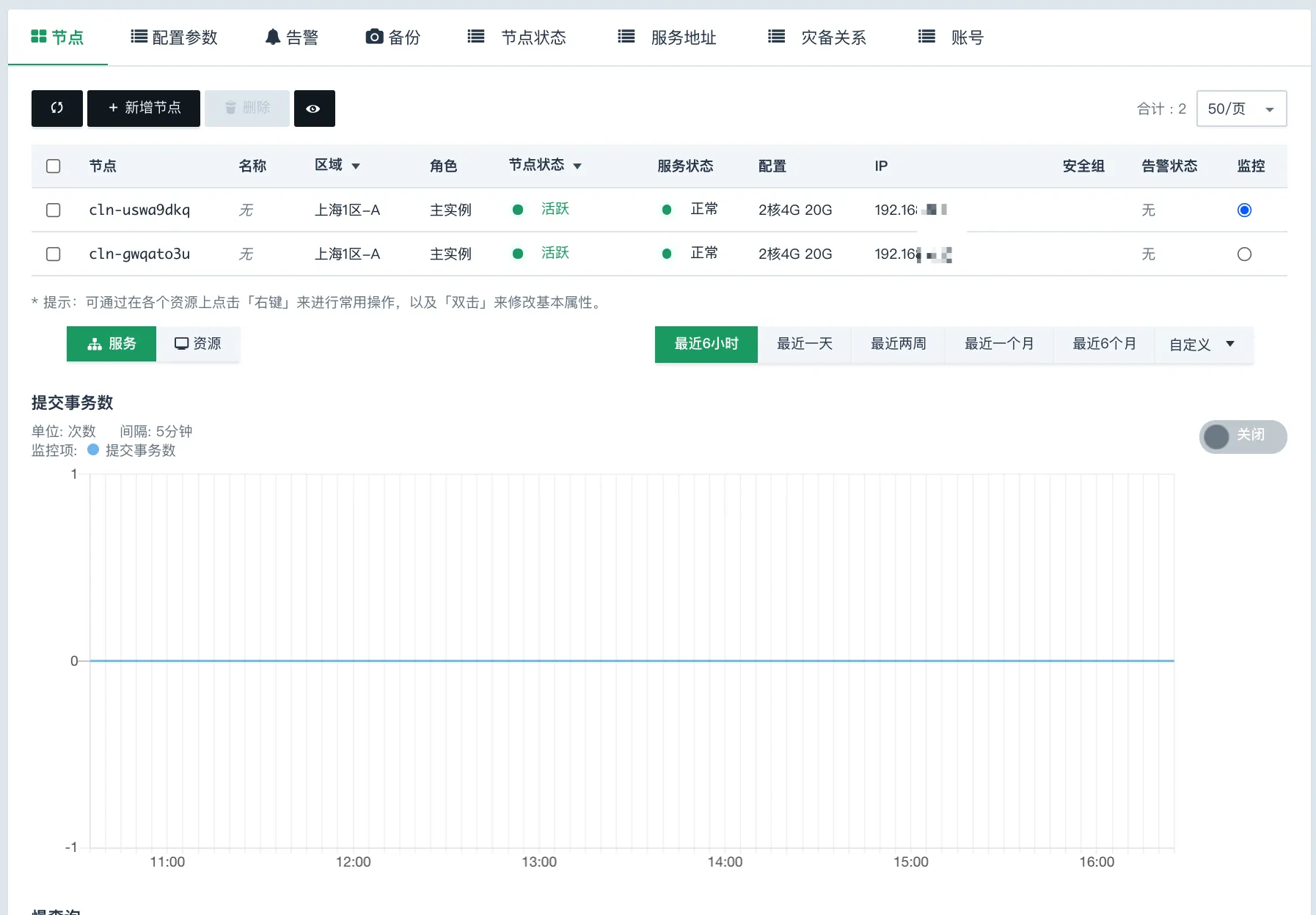Click the refresh icon button
The width and height of the screenshot is (1316, 915).
[57, 109]
